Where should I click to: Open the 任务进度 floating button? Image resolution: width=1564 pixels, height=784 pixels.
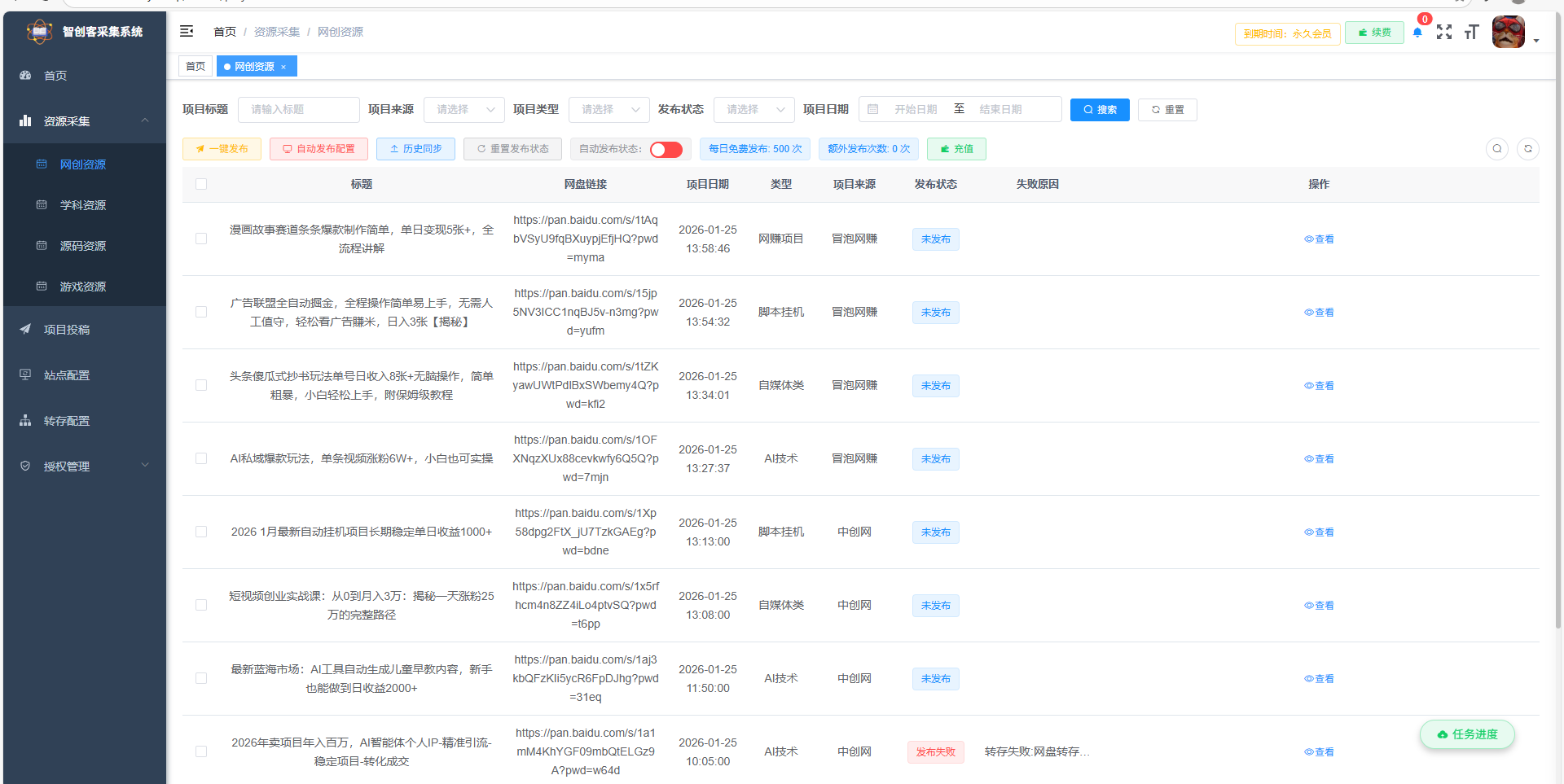[x=1466, y=734]
